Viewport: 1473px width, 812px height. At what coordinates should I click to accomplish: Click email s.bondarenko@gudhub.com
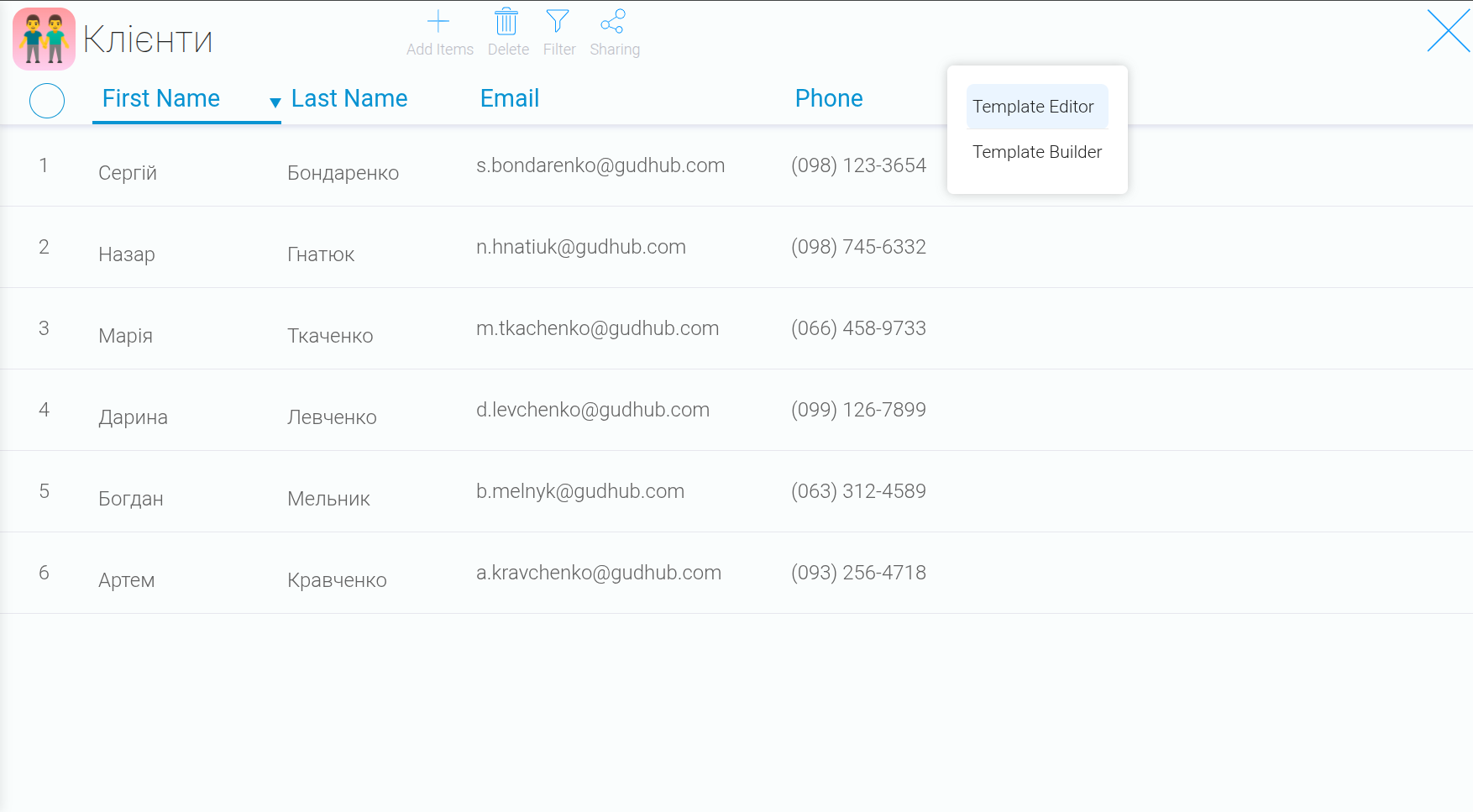600,165
